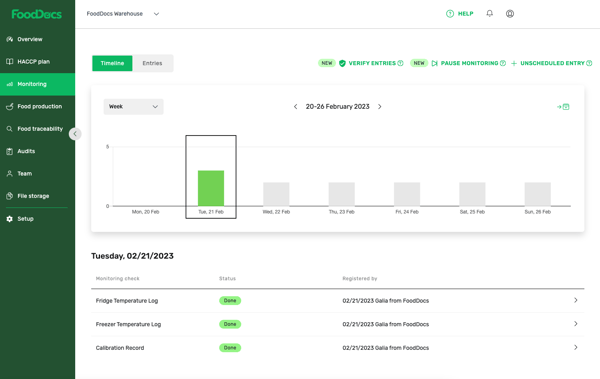Click Done badge for Fridge Temperature Log

pos(230,301)
